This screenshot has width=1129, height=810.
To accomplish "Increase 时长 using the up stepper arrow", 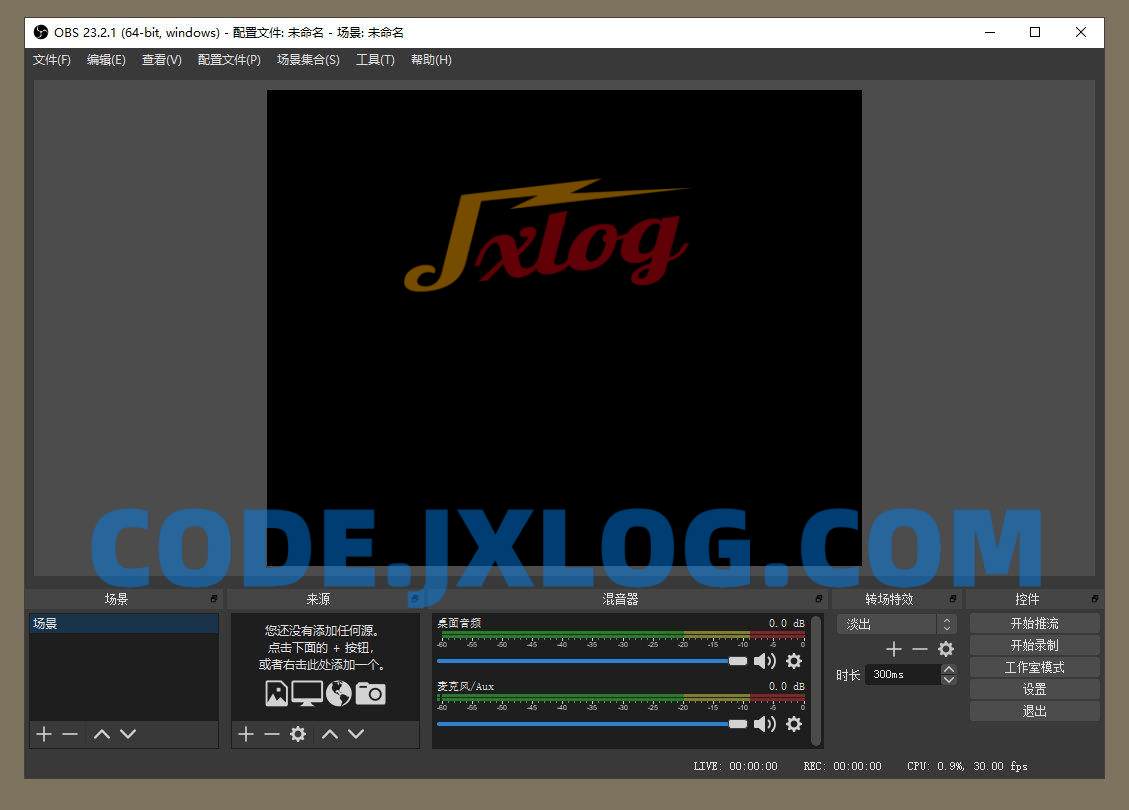I will pyautogui.click(x=948, y=669).
